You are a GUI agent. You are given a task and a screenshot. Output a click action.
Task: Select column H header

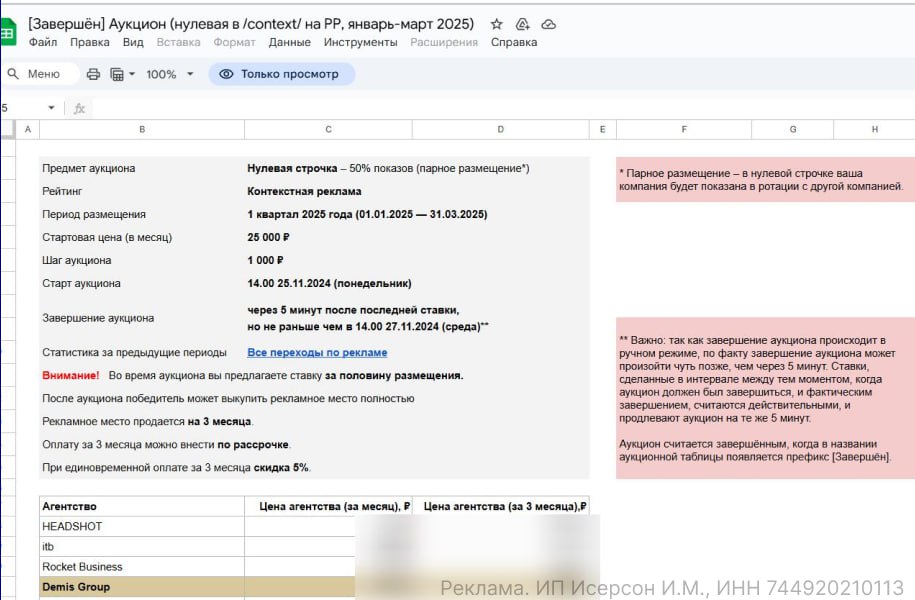874,130
